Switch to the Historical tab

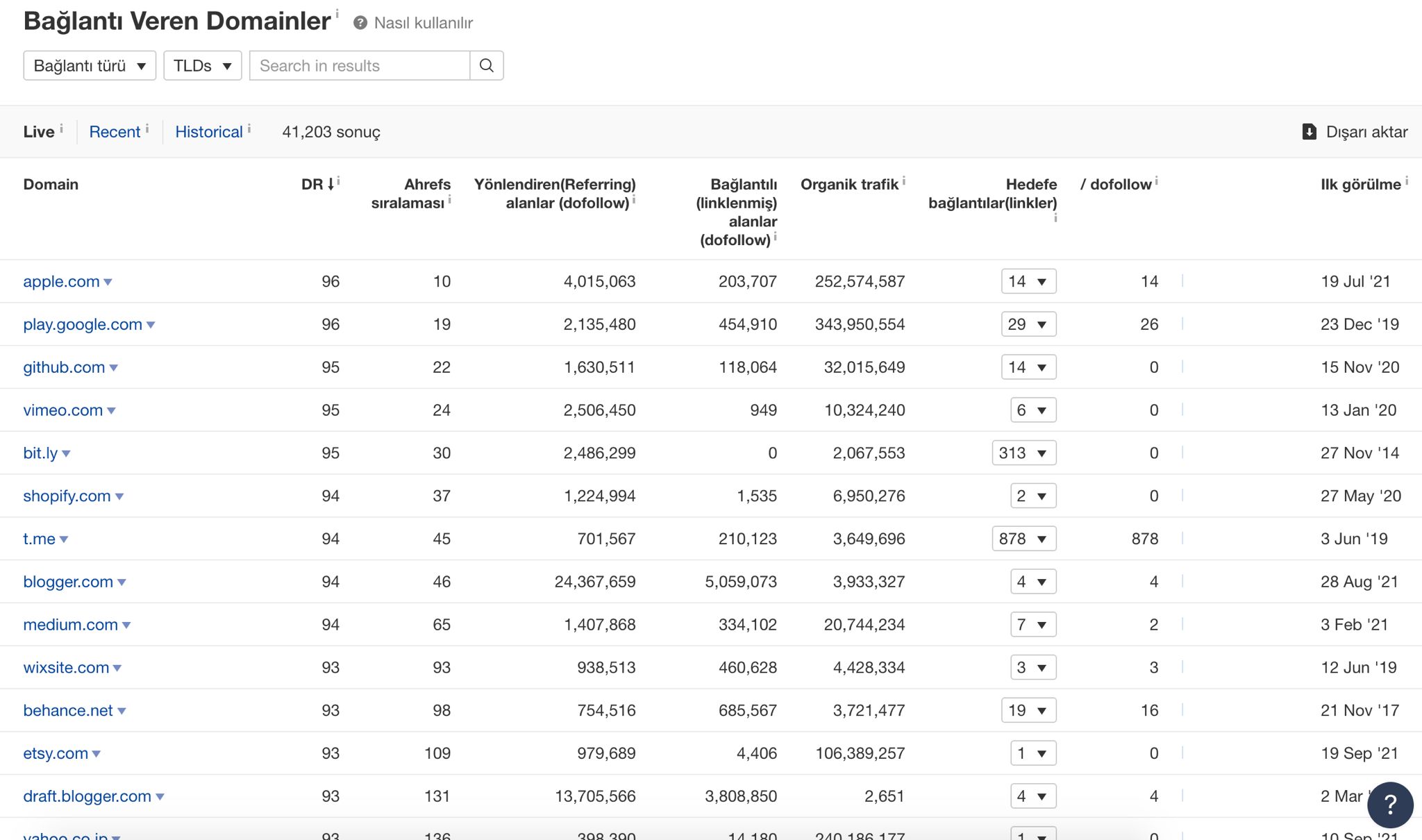point(209,132)
